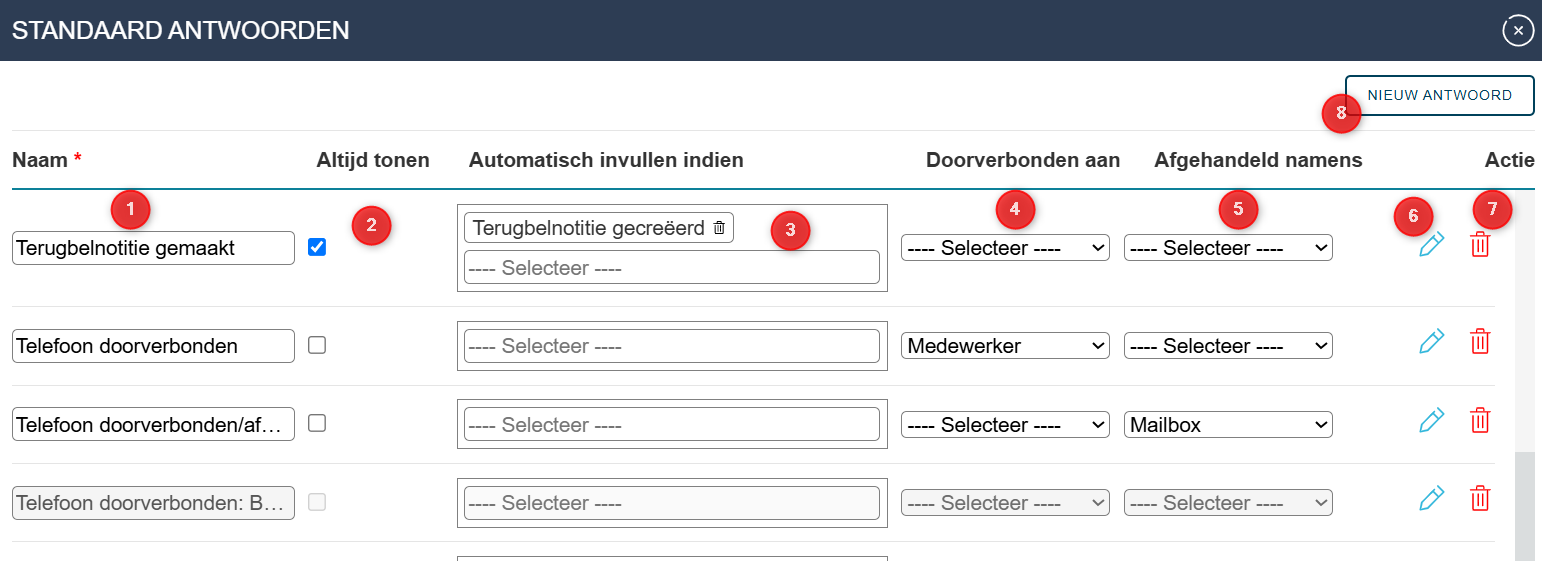The height and width of the screenshot is (561, 1542).
Task: Delete the row with Mailbox selected
Action: (x=1480, y=421)
